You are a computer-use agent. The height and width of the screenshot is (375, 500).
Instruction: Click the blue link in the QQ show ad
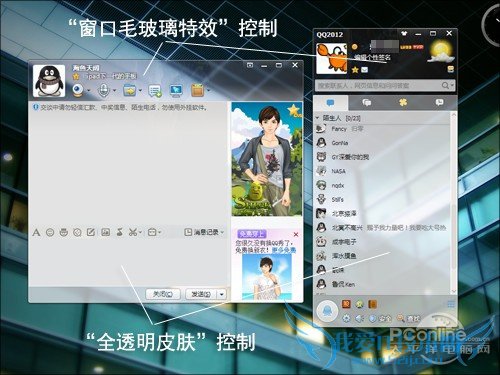284,250
